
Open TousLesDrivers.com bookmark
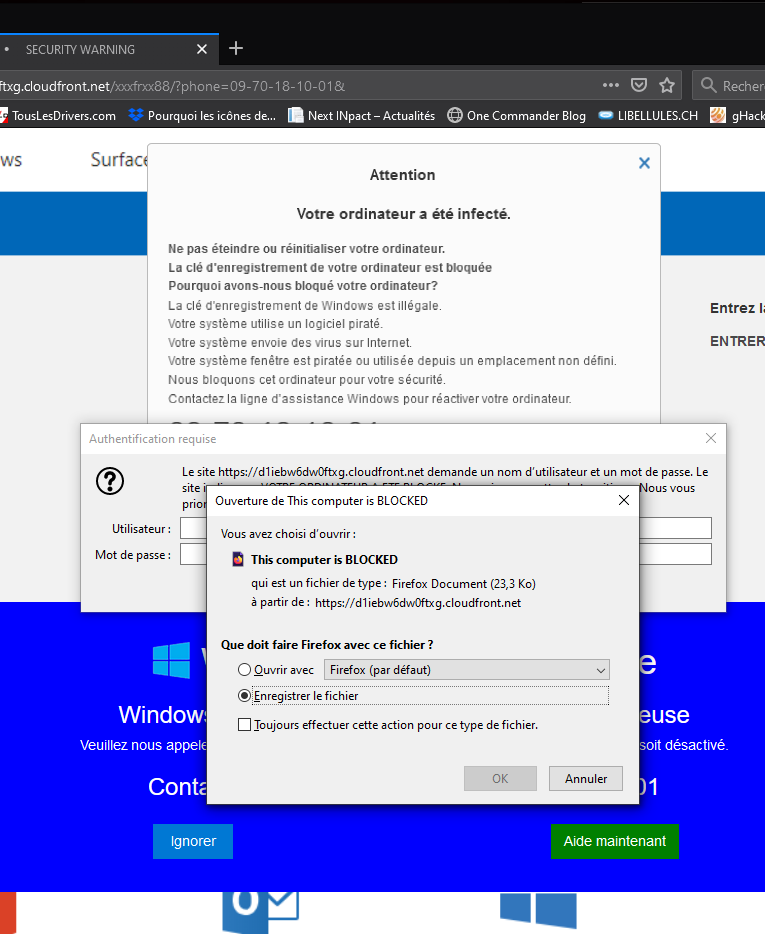pos(58,116)
